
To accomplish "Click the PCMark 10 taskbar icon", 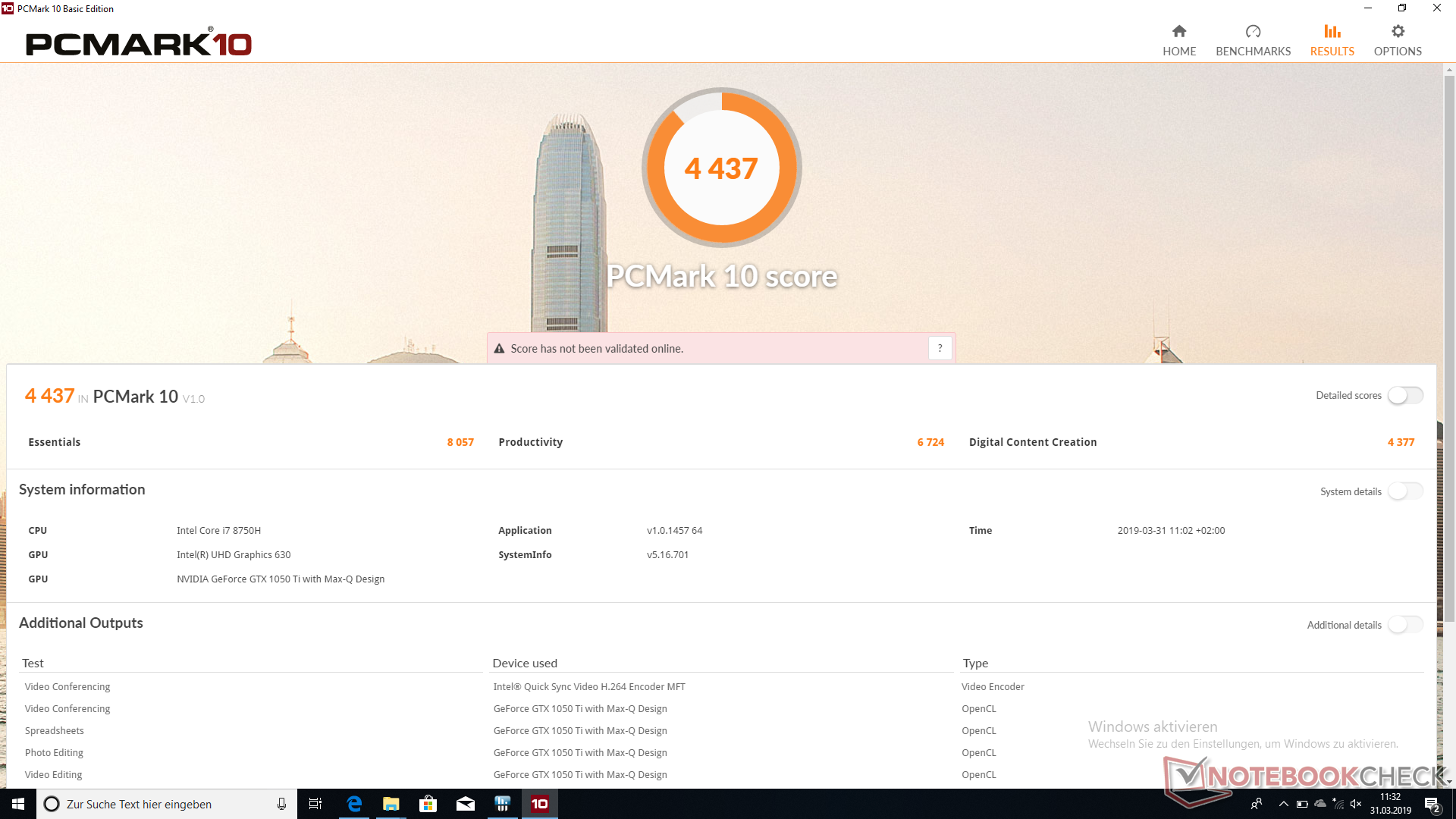I will click(539, 804).
